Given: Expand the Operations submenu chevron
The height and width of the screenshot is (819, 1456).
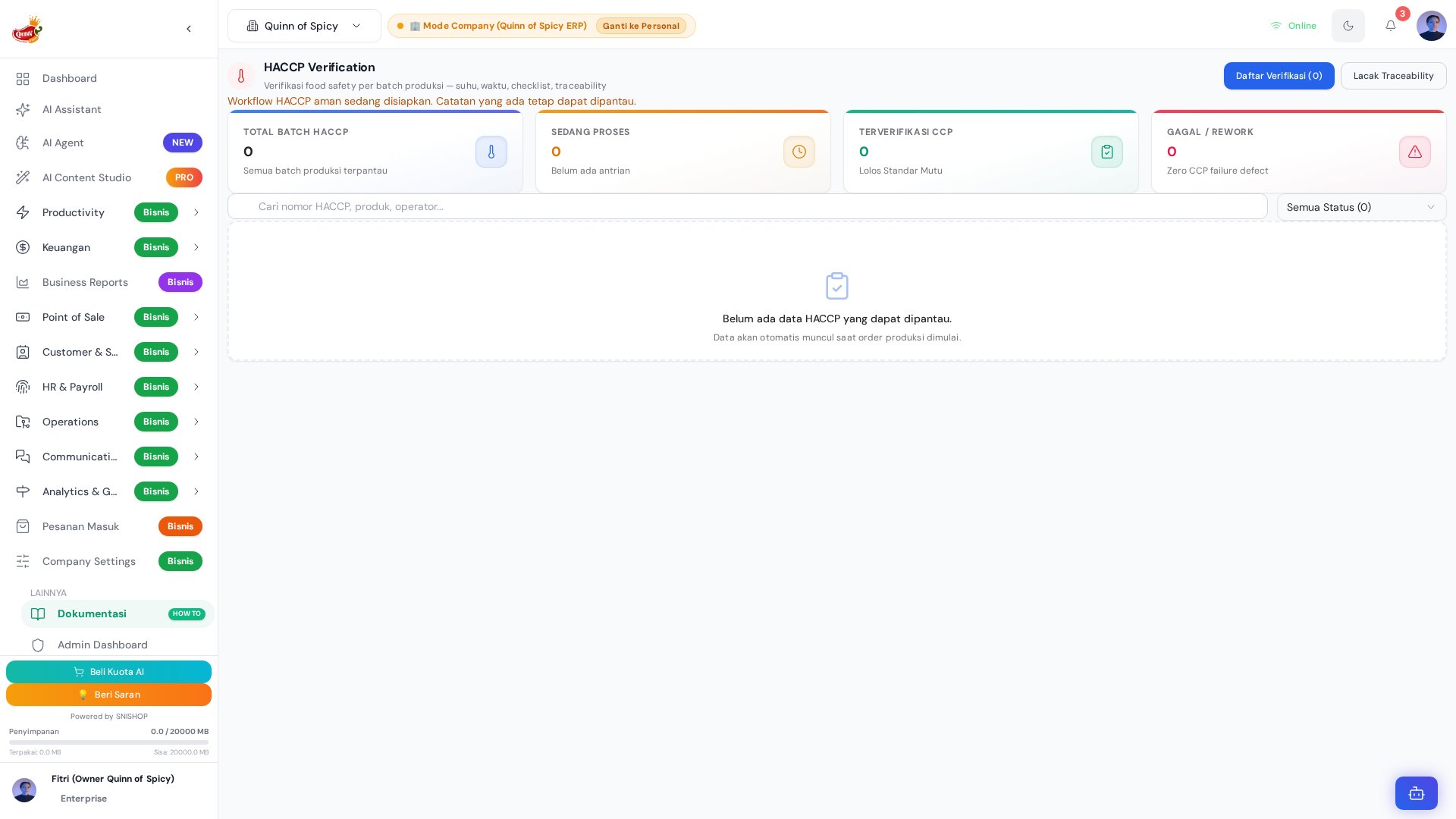Looking at the screenshot, I should click(x=196, y=422).
